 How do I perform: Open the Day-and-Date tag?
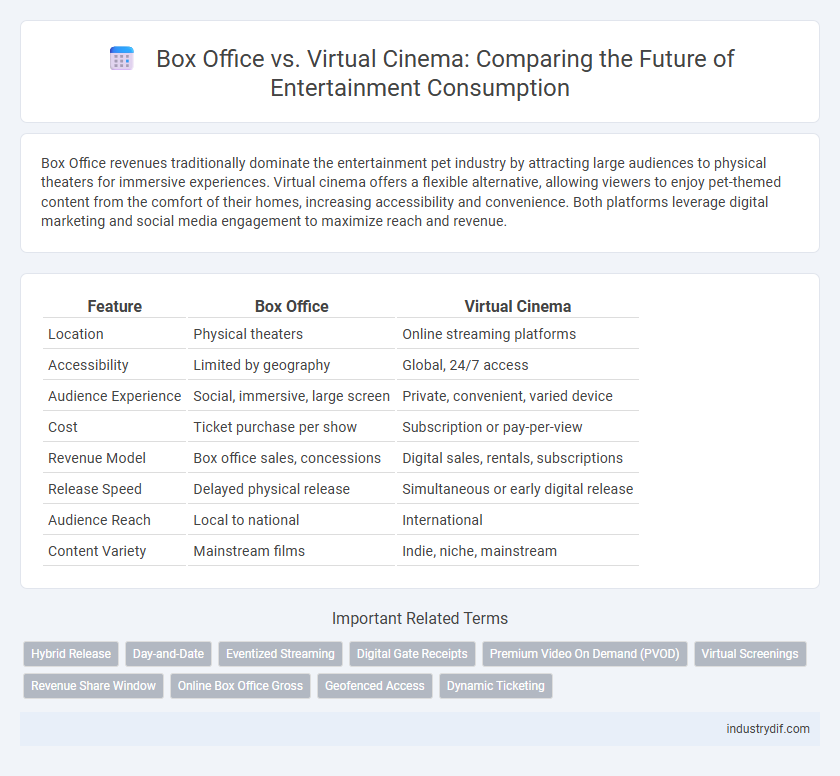click(168, 654)
